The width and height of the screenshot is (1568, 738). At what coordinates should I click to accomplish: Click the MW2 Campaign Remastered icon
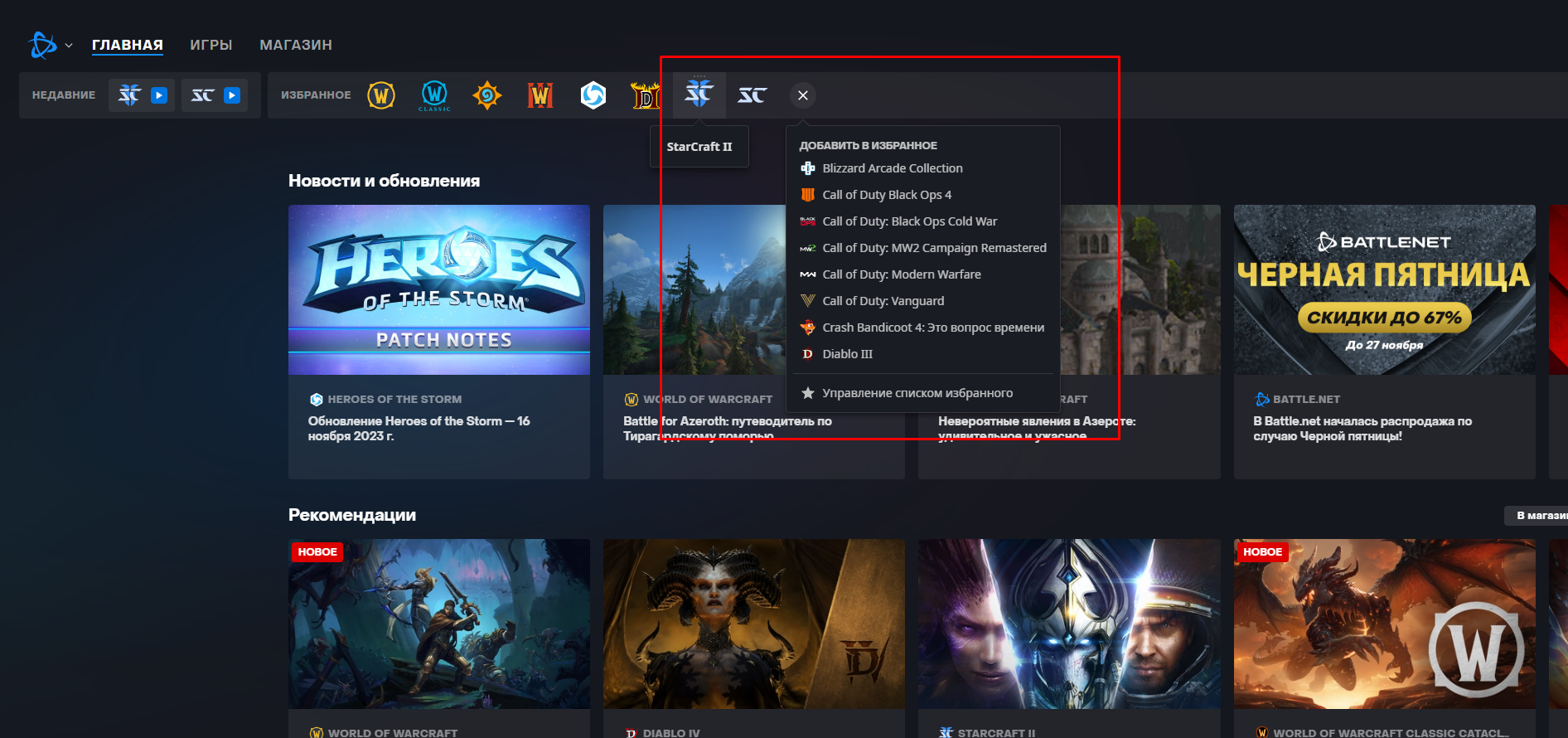tap(807, 248)
